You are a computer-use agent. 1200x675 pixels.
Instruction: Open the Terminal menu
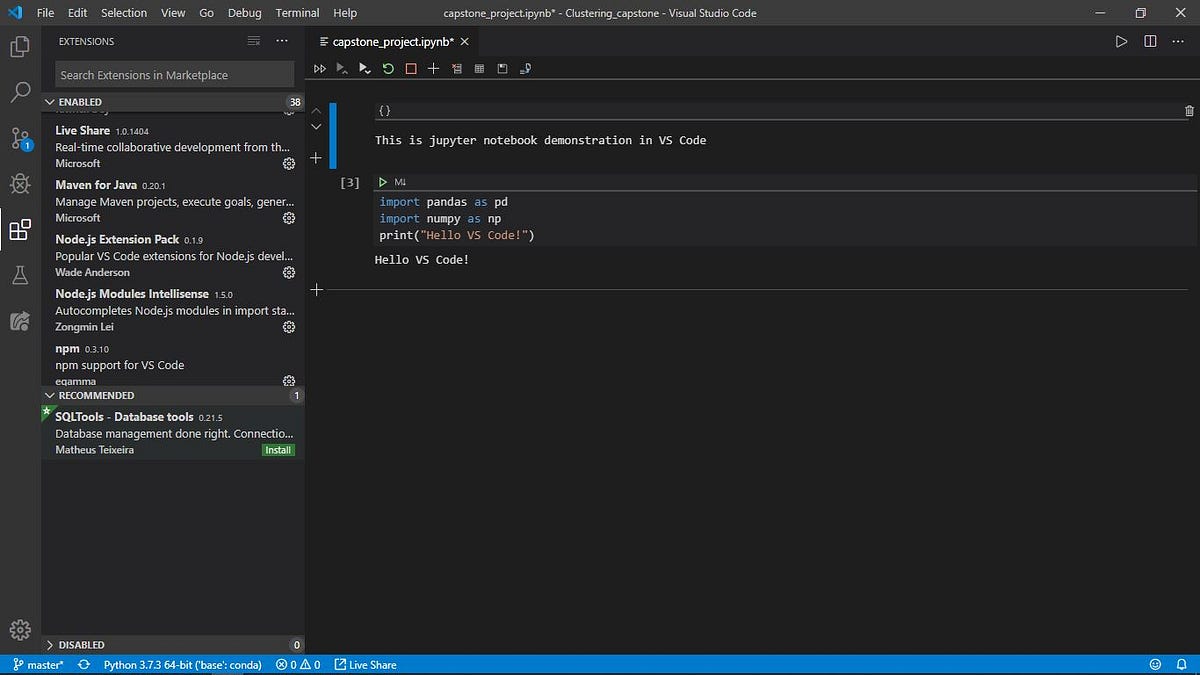pyautogui.click(x=297, y=13)
